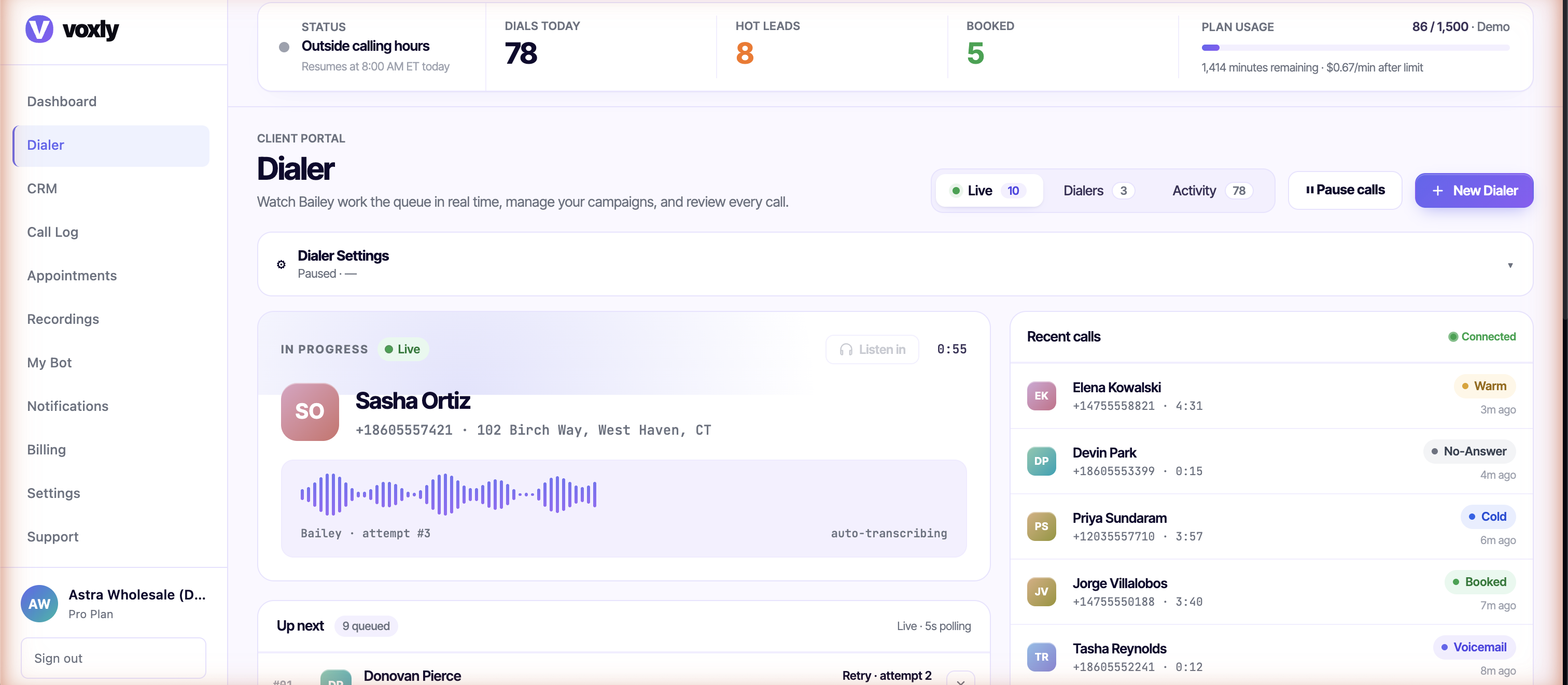
Task: Click the 86 / 1,500 Demo usage text
Action: click(1460, 27)
